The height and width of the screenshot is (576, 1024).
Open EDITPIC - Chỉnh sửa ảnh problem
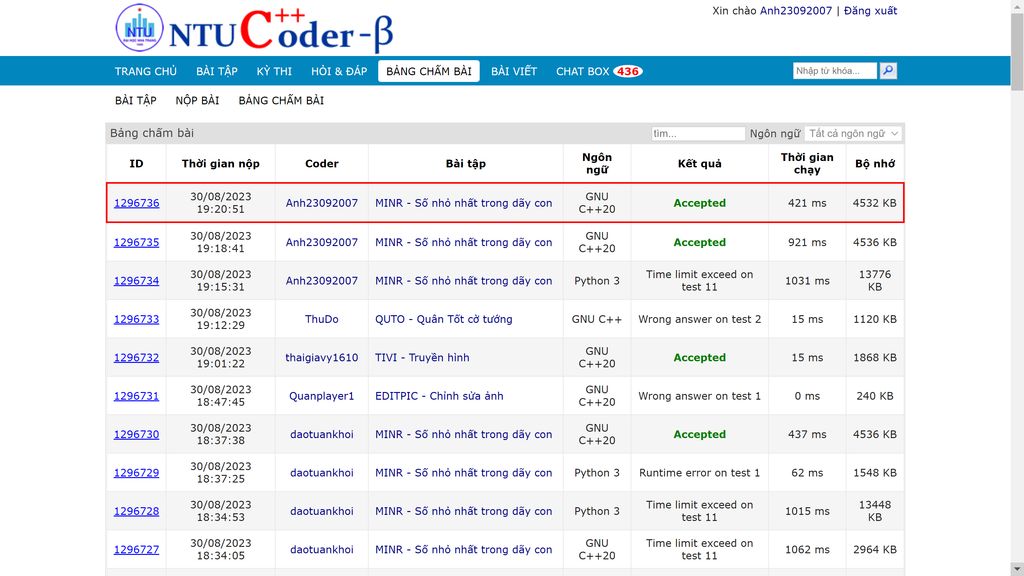[439, 396]
